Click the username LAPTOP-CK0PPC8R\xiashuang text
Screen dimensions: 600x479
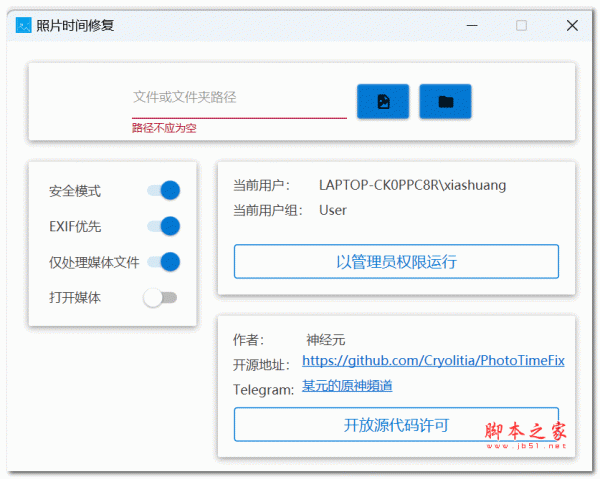coord(412,185)
